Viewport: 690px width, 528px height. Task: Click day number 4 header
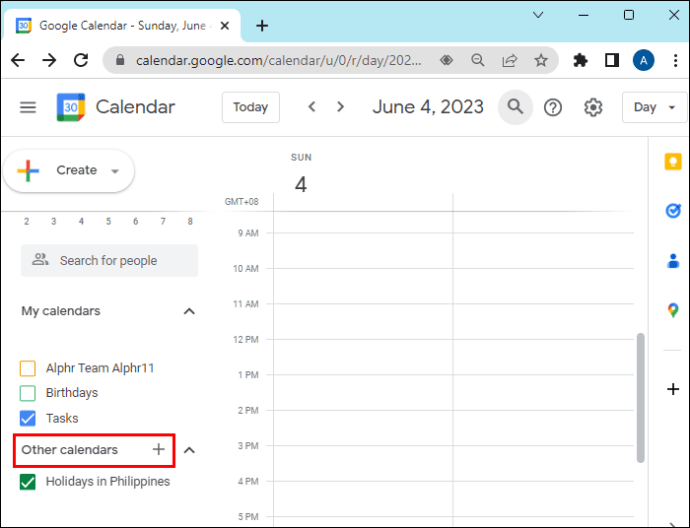301,184
